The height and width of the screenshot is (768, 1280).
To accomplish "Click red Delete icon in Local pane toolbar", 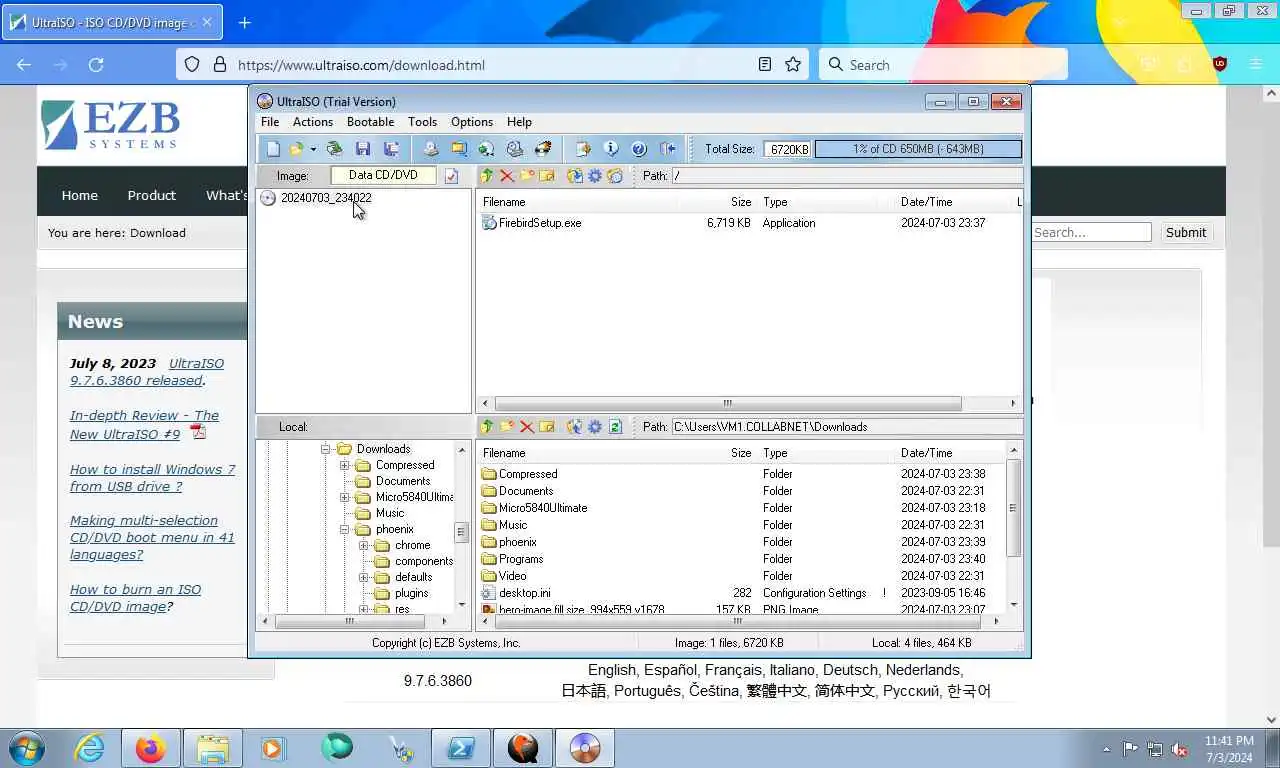I will click(527, 427).
